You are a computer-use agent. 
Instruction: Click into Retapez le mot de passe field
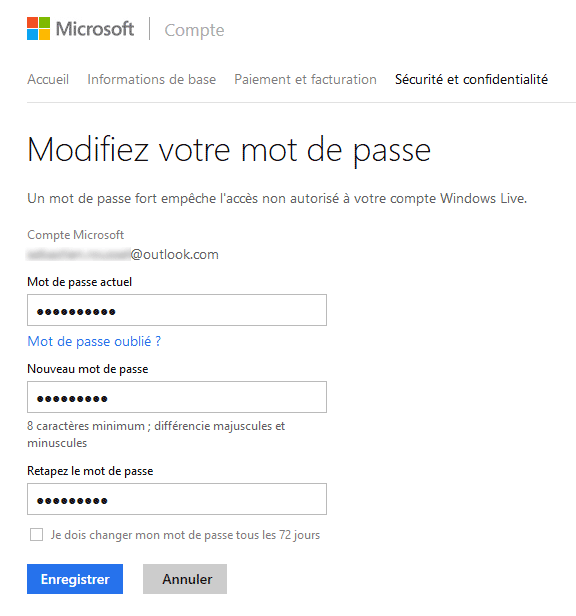pyautogui.click(x=177, y=499)
